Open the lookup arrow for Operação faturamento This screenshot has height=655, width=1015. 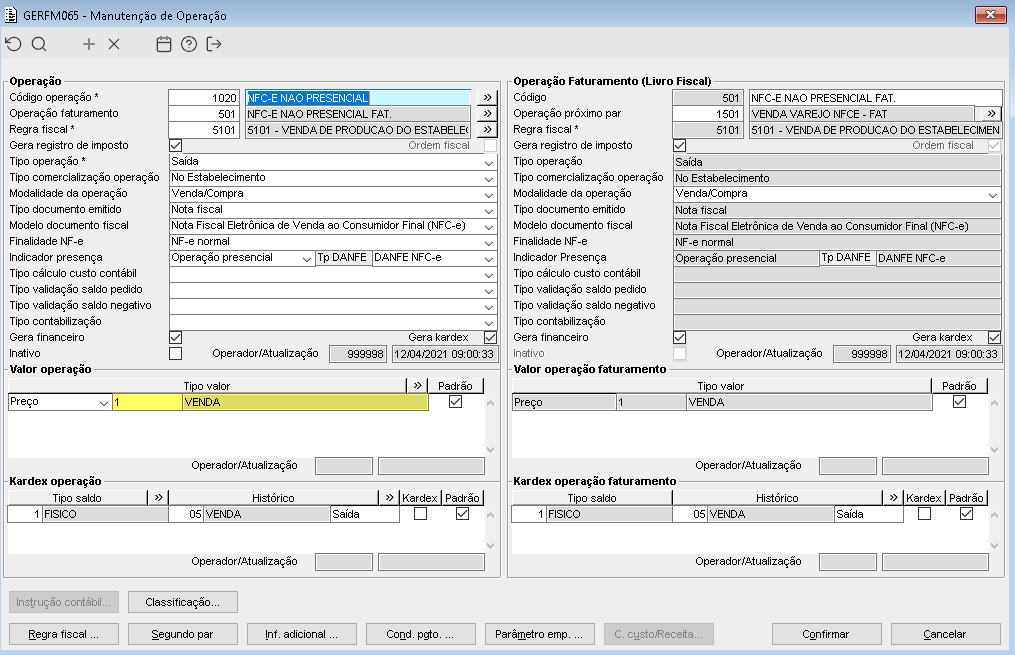[x=487, y=114]
